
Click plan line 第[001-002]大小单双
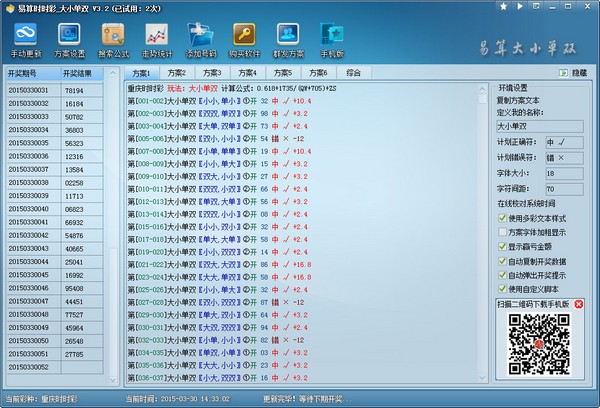(x=219, y=101)
